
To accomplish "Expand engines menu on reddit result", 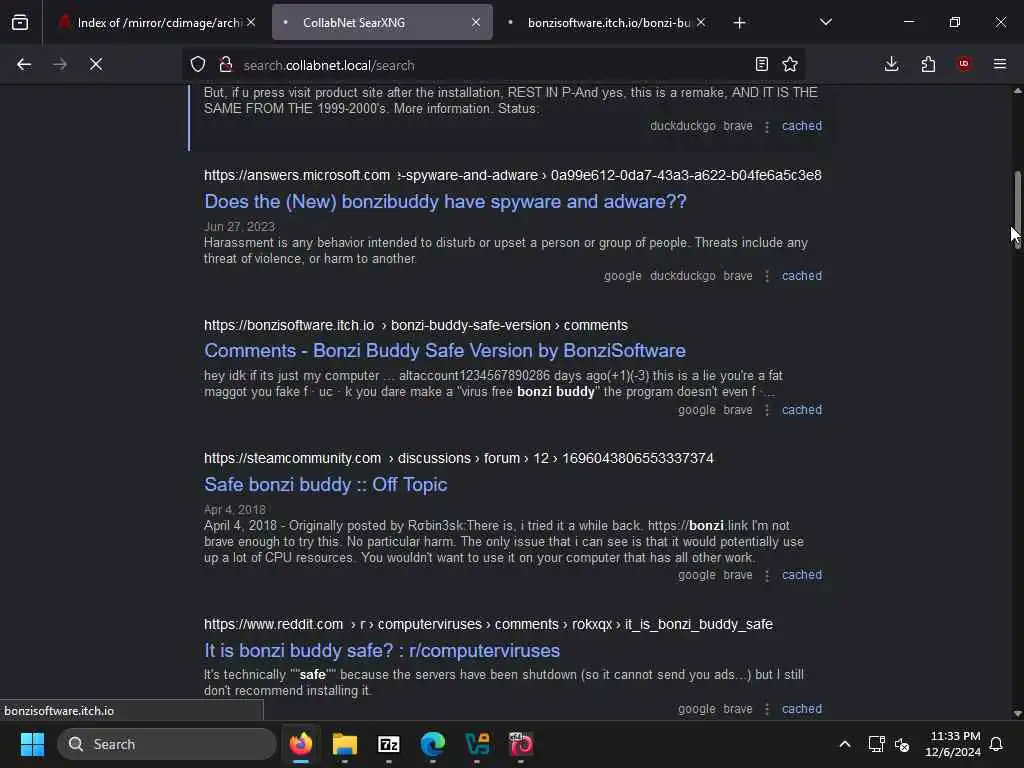I will [x=767, y=709].
